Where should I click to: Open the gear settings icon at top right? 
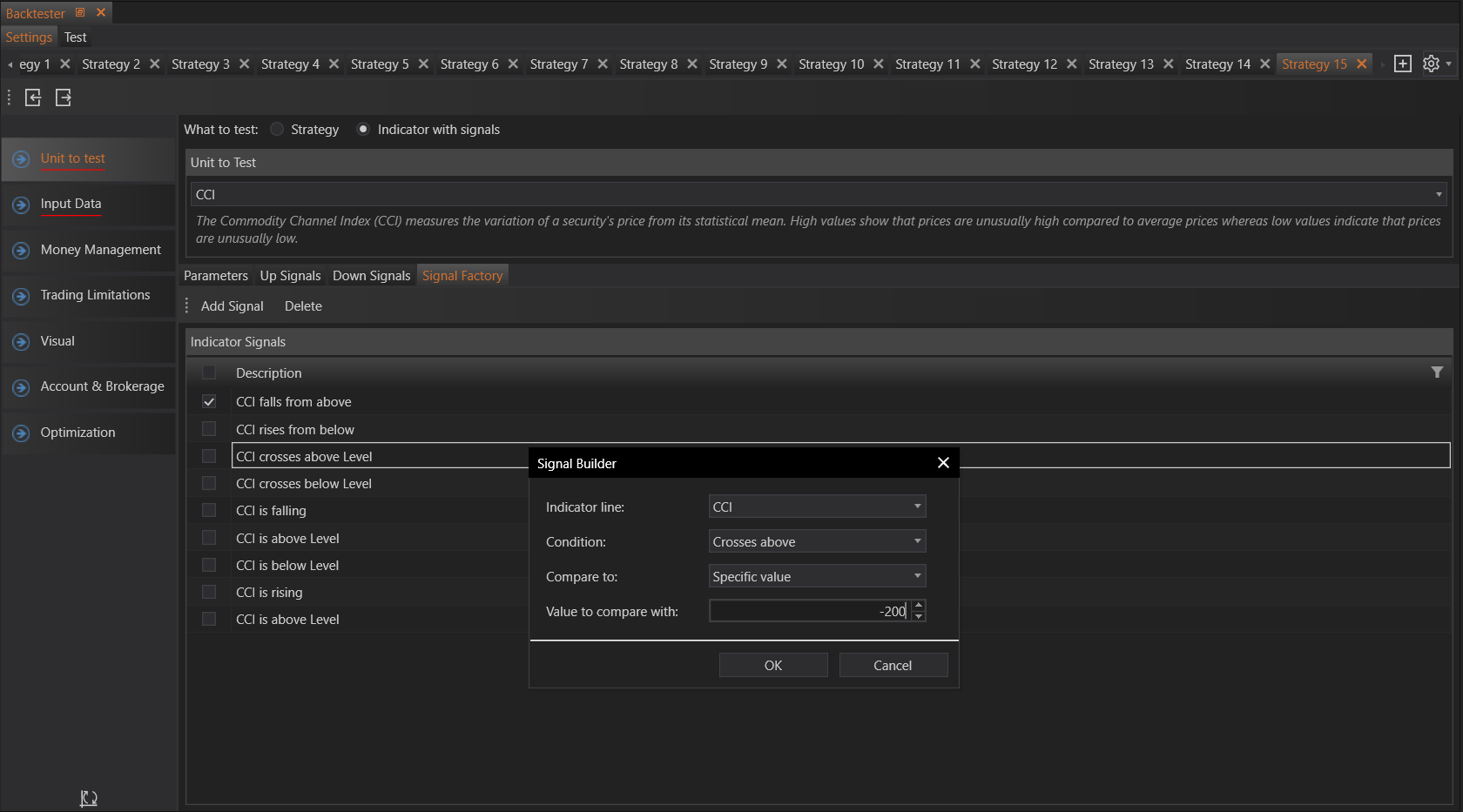click(1431, 64)
